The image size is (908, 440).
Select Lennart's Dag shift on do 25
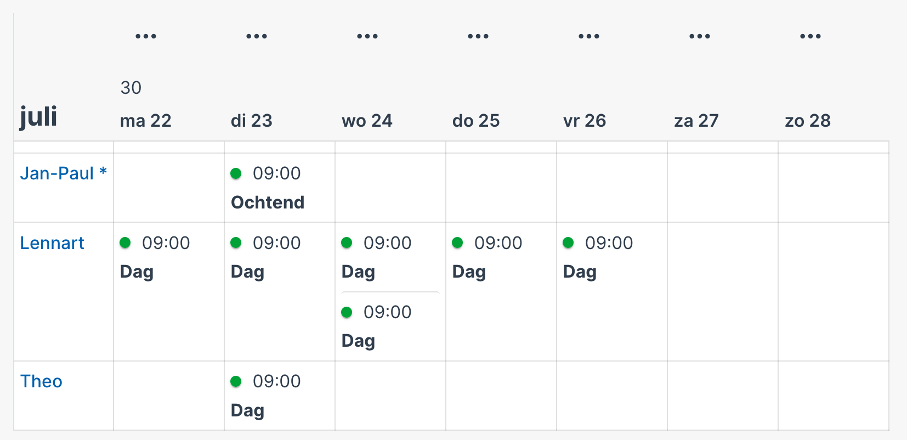coord(501,257)
